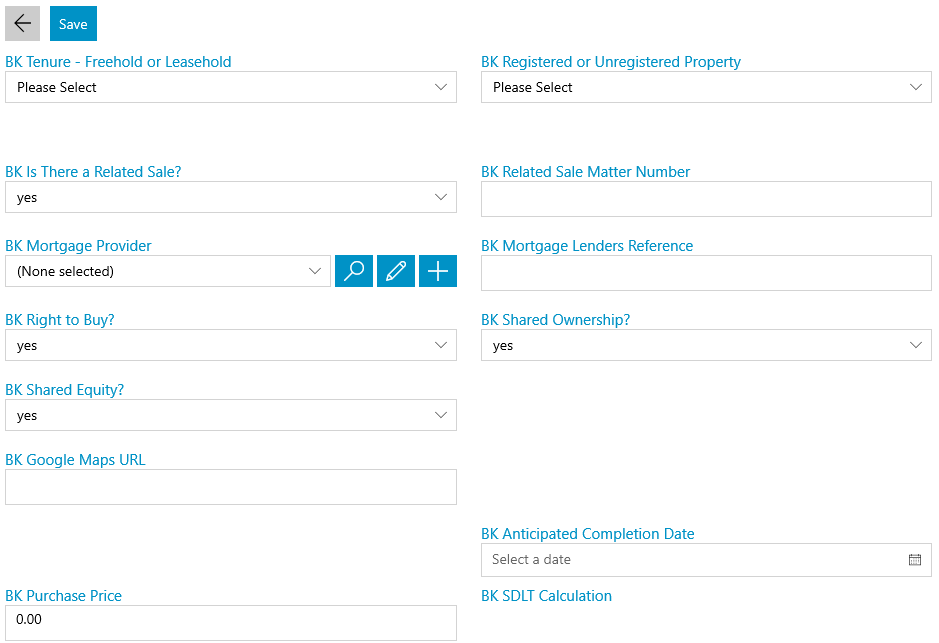
Task: Select the BK Google Maps URL field
Action: click(231, 487)
